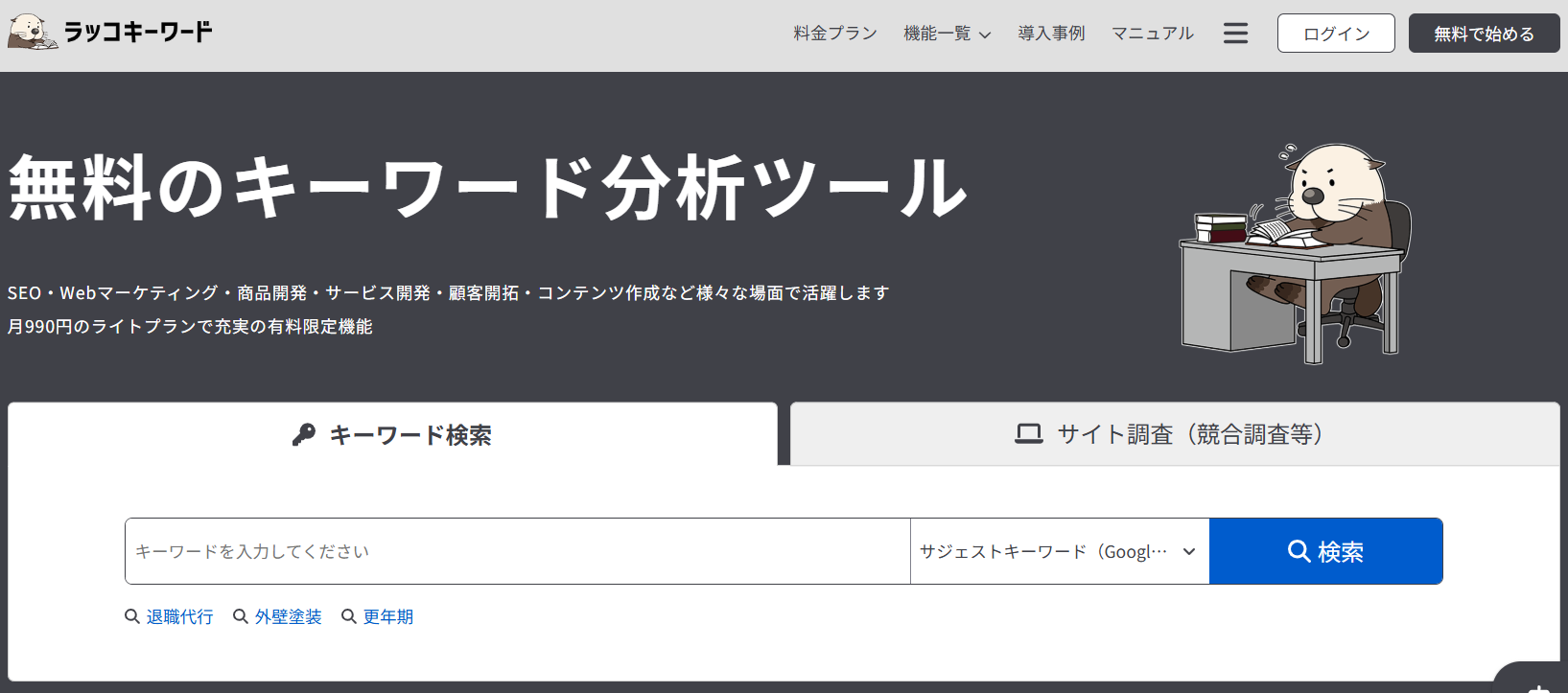This screenshot has height=693, width=1568.
Task: Focus the keyword input field
Action: coord(518,551)
